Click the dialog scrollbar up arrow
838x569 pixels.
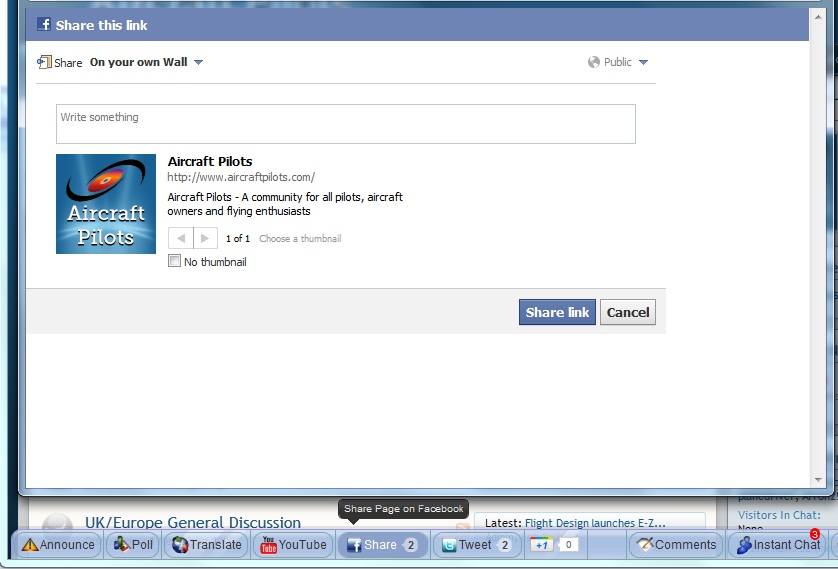[818, 17]
